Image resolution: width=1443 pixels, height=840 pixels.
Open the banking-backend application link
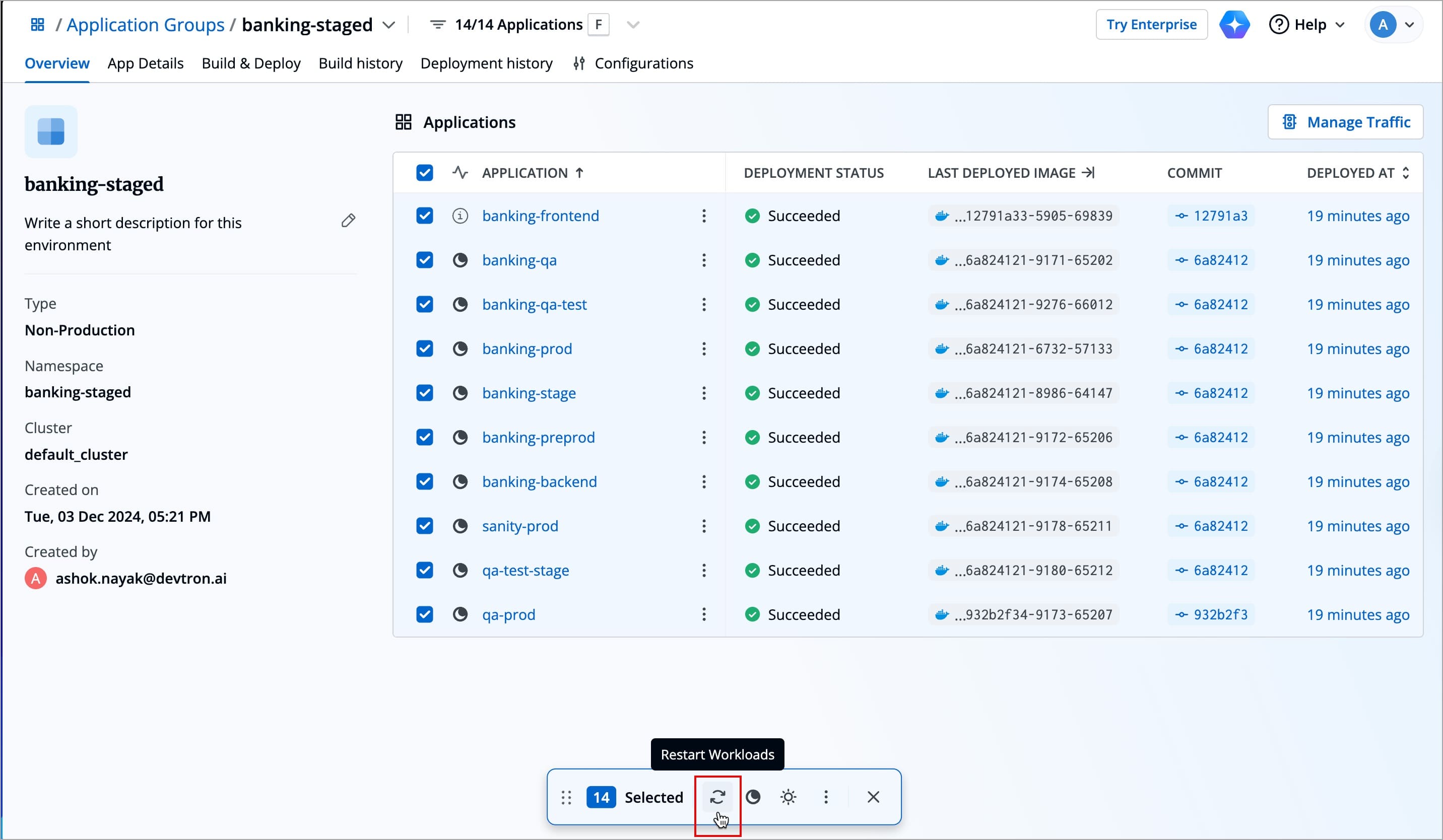540,481
